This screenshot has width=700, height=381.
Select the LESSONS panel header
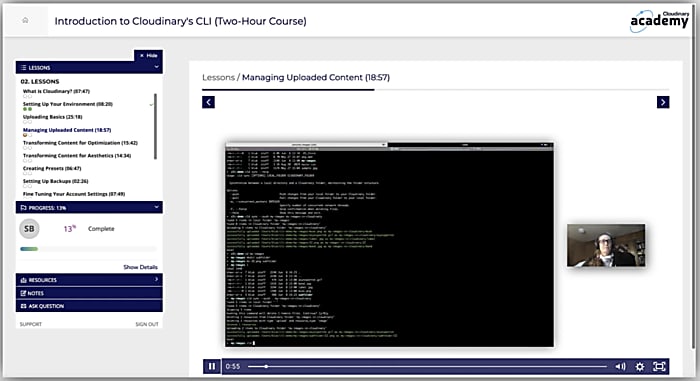89,67
